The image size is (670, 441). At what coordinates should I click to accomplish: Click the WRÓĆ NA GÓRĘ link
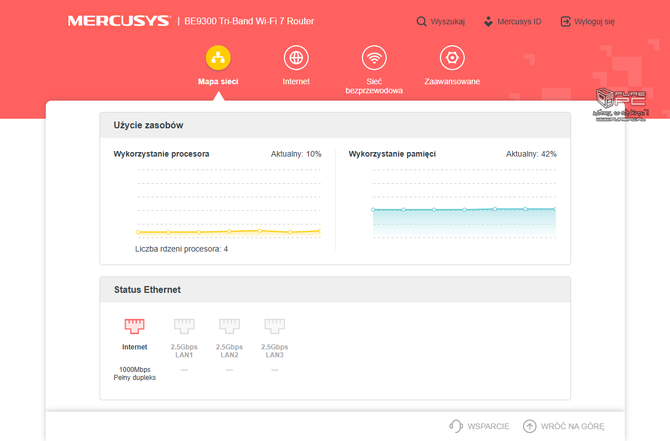[x=573, y=426]
